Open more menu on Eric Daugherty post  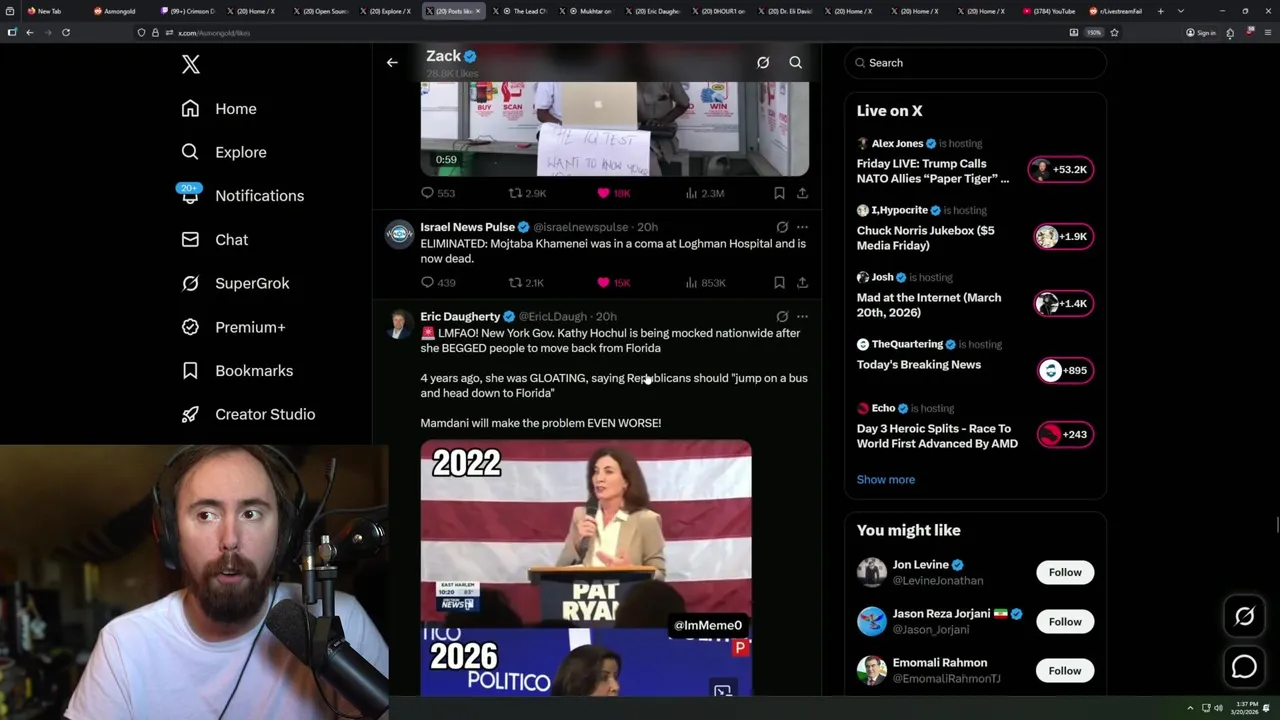(802, 316)
